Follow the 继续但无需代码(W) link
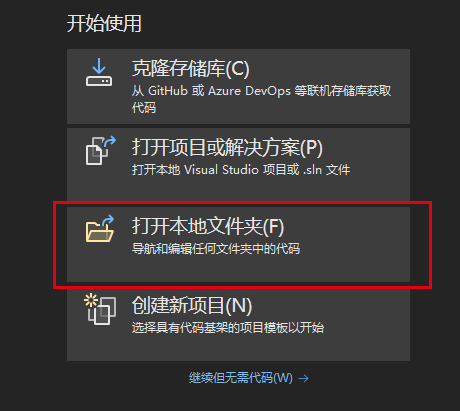 pos(241,378)
